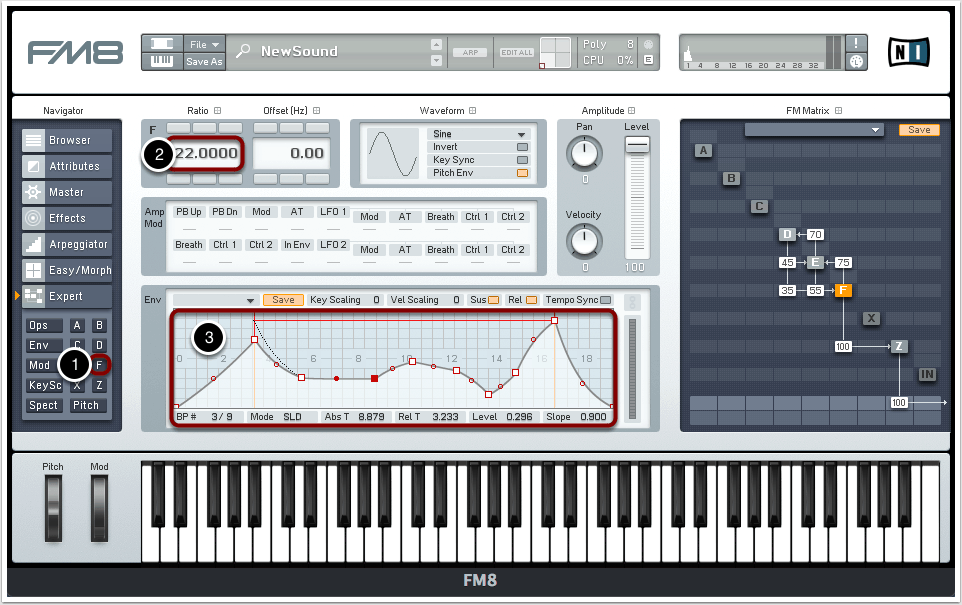Click the magnifier icon beside NewSound
Image resolution: width=962 pixels, height=605 pixels.
243,52
